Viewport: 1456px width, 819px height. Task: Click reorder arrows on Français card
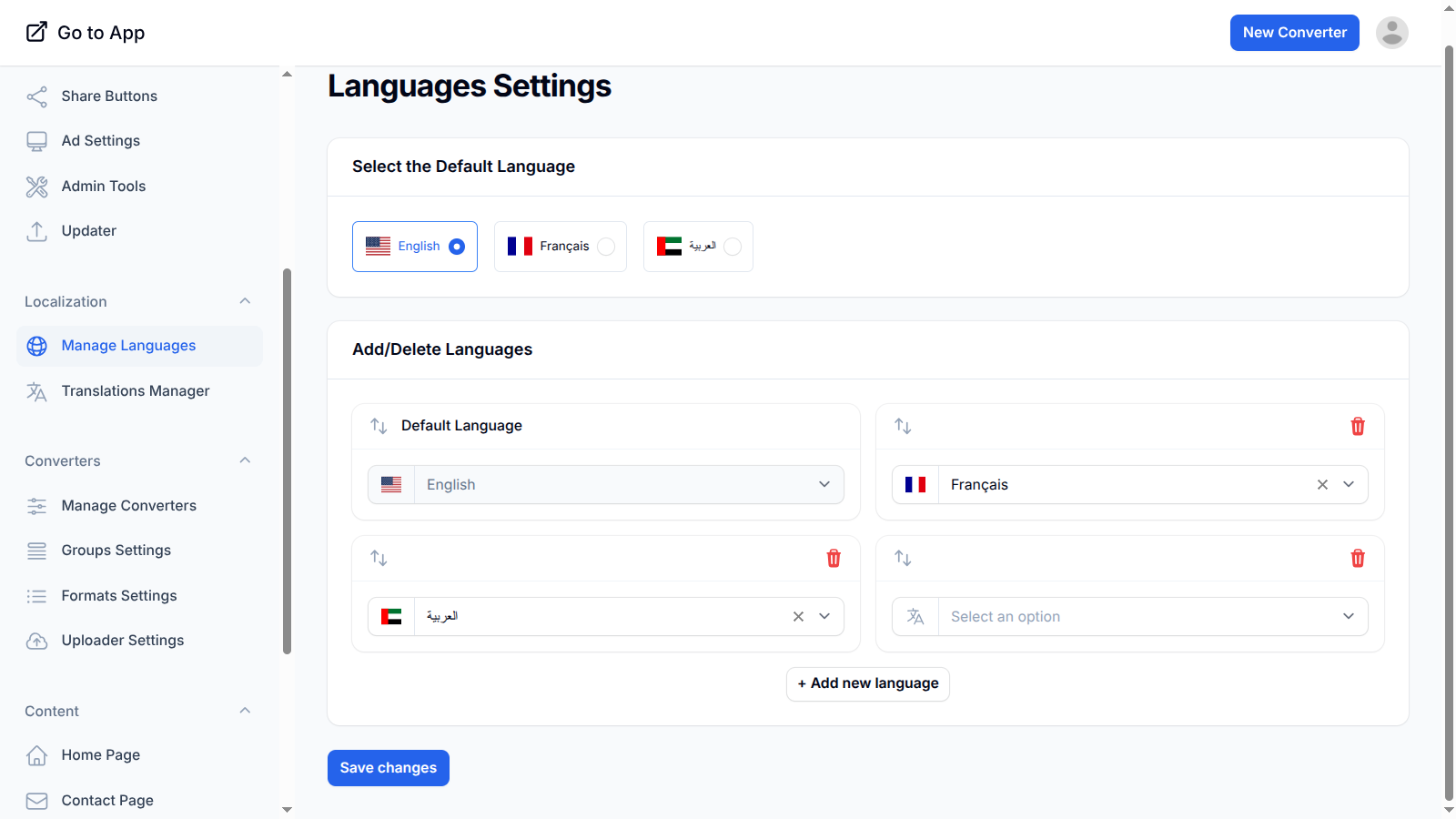tap(903, 426)
